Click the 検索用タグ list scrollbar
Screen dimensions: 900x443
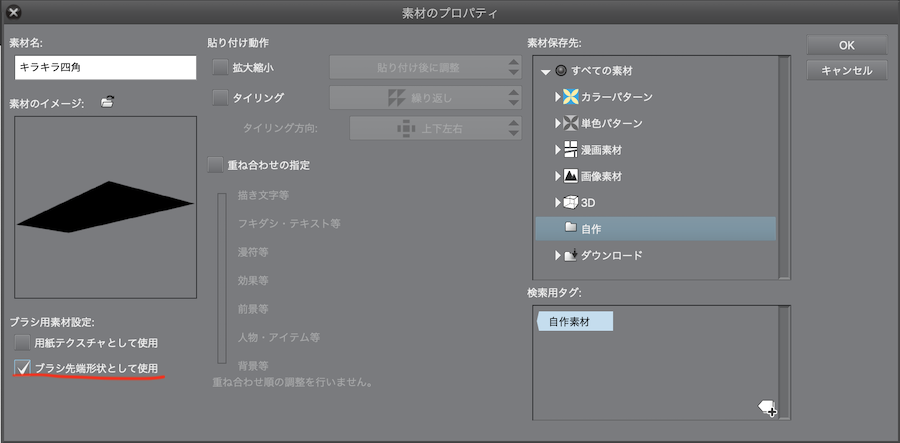coord(784,362)
